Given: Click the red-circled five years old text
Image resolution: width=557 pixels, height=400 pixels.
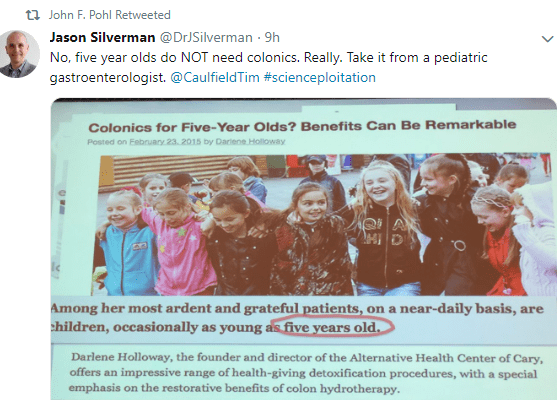Looking at the screenshot, I should click(x=332, y=327).
